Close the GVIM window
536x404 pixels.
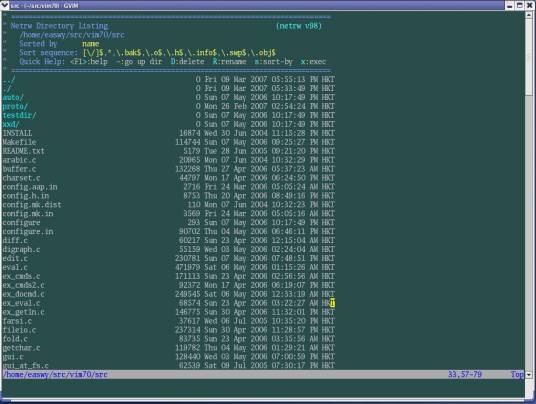point(529,5)
